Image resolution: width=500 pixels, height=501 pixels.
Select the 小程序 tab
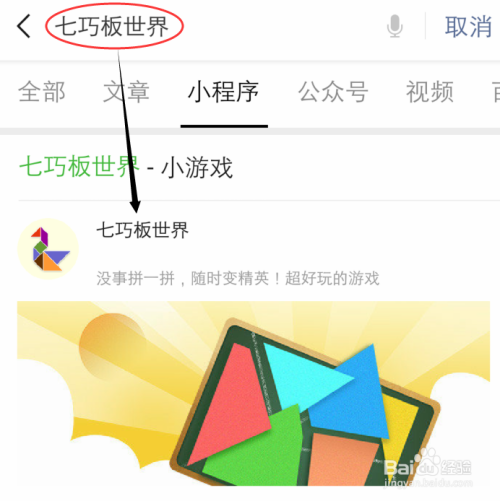tap(223, 92)
